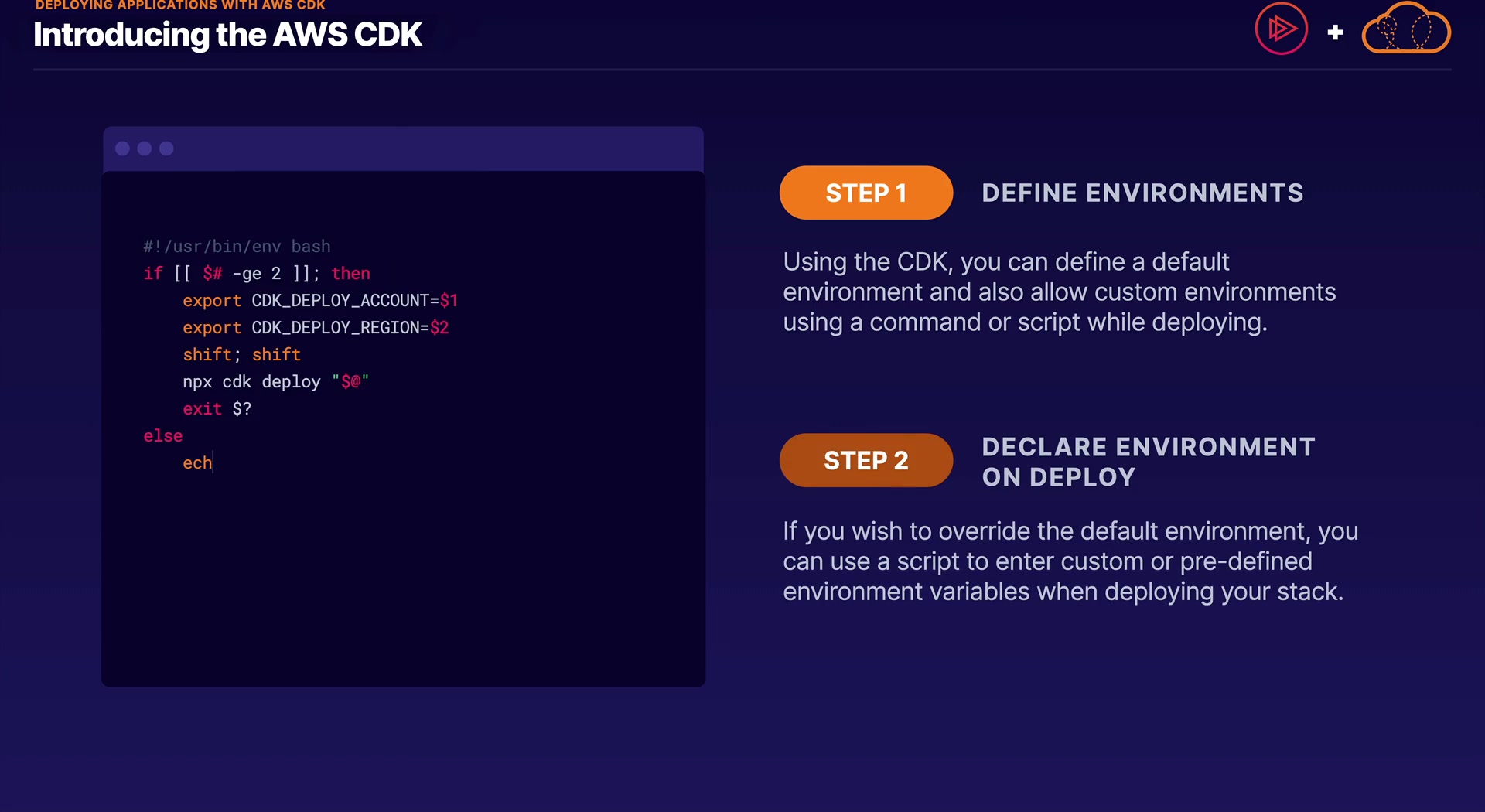Click the STEP 1 orange badge
1485x812 pixels.
[865, 193]
